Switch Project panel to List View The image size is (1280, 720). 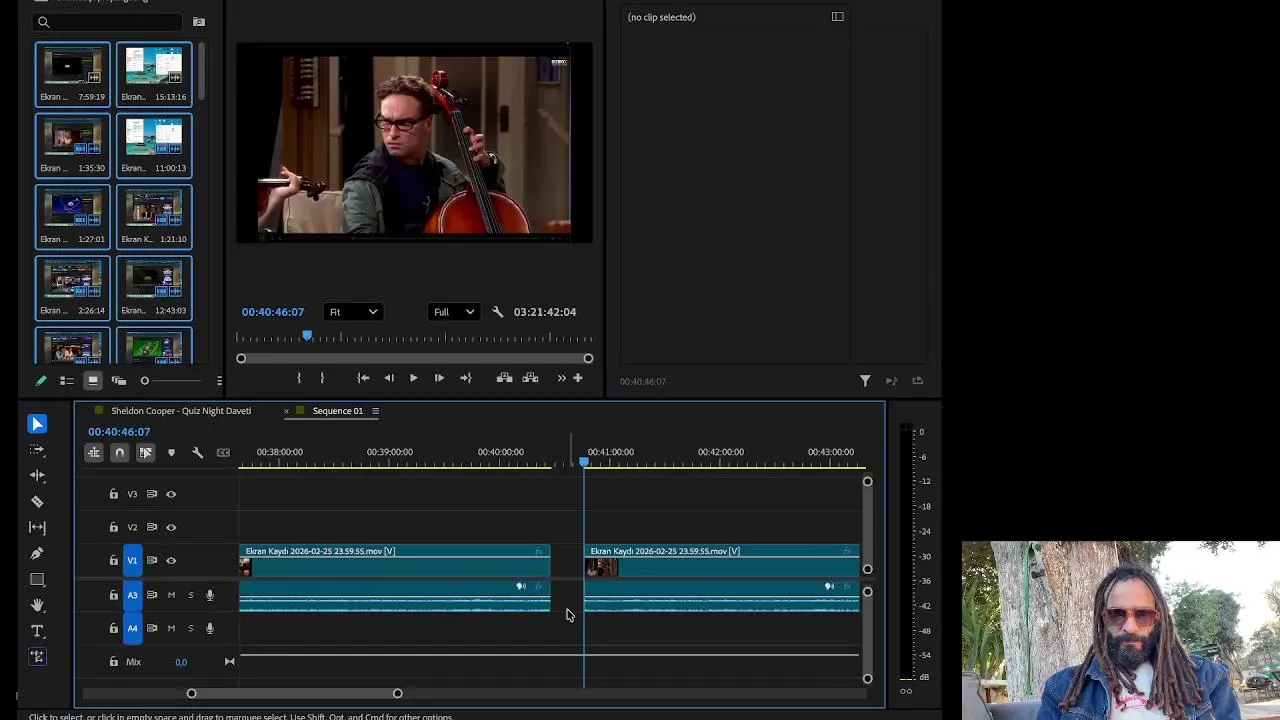[67, 381]
